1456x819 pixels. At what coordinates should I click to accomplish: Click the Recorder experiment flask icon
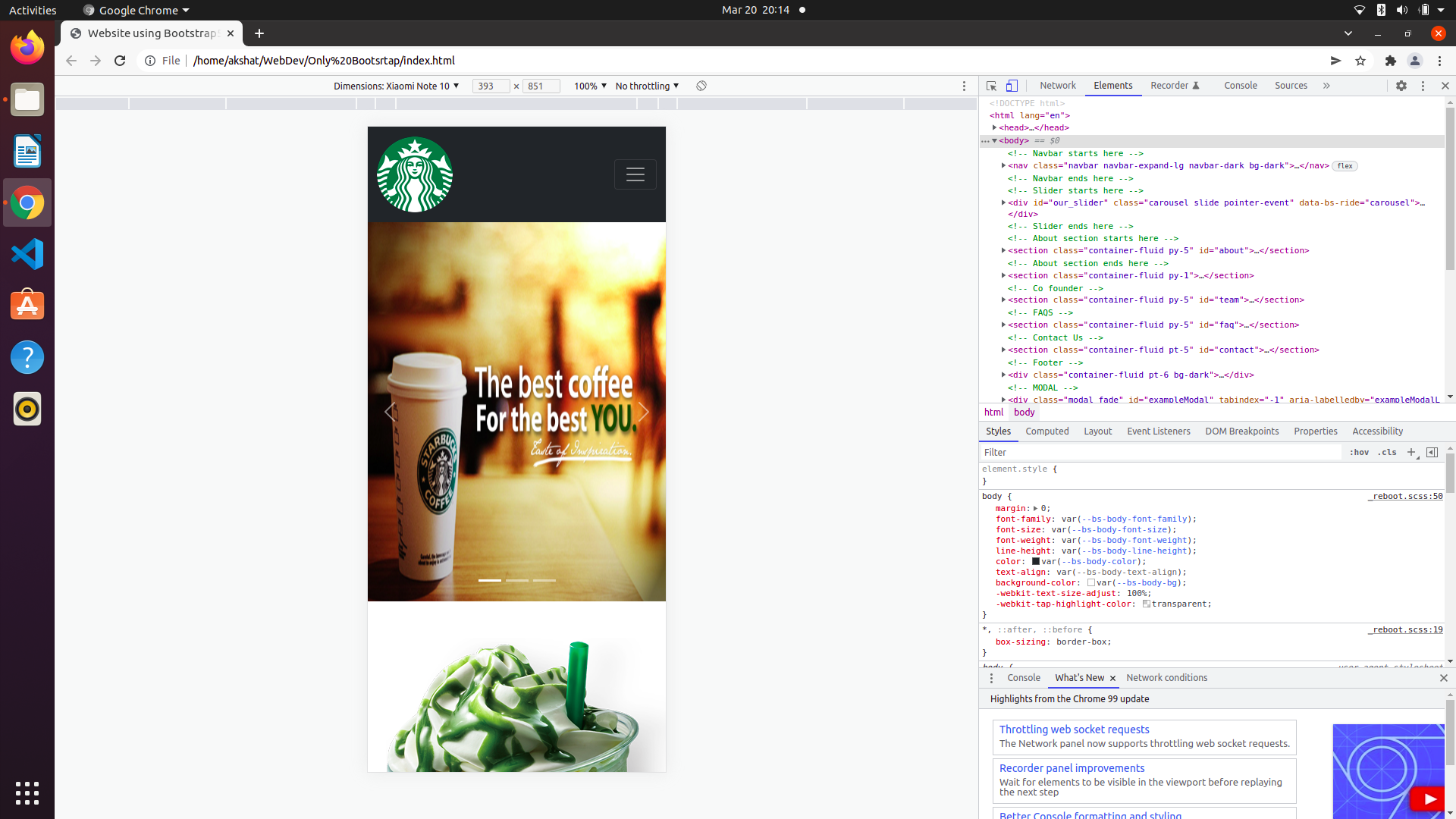[x=1197, y=86]
